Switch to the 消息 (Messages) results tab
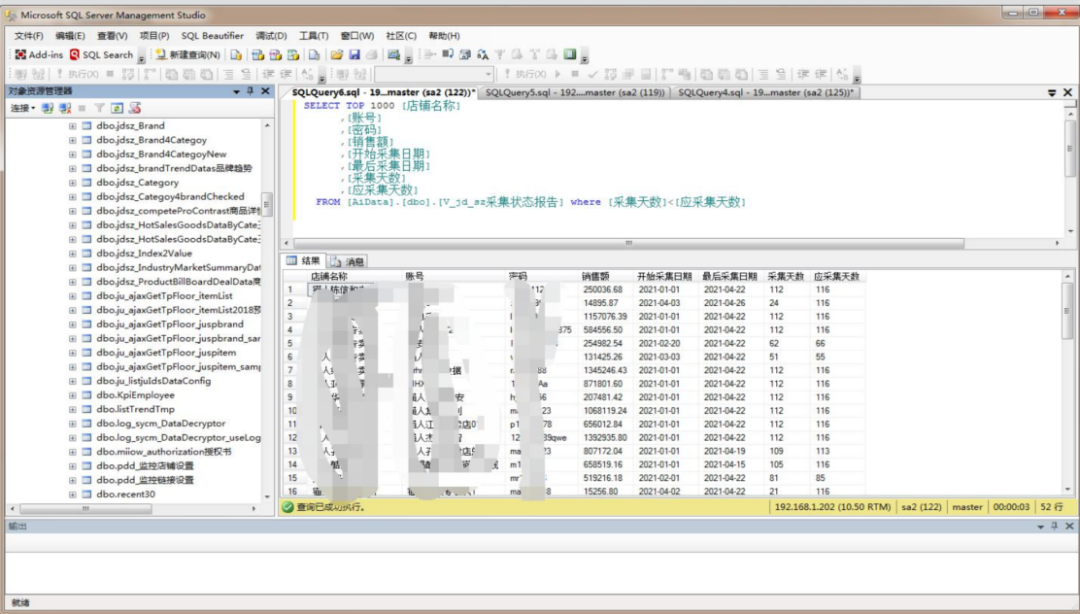The height and width of the screenshot is (614, 1080). pyautogui.click(x=350, y=261)
